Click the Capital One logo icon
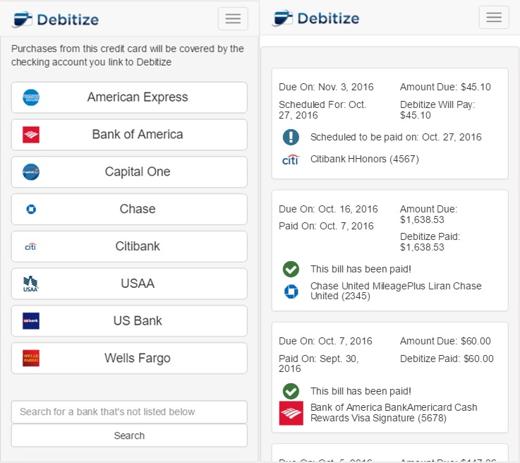 (x=31, y=172)
